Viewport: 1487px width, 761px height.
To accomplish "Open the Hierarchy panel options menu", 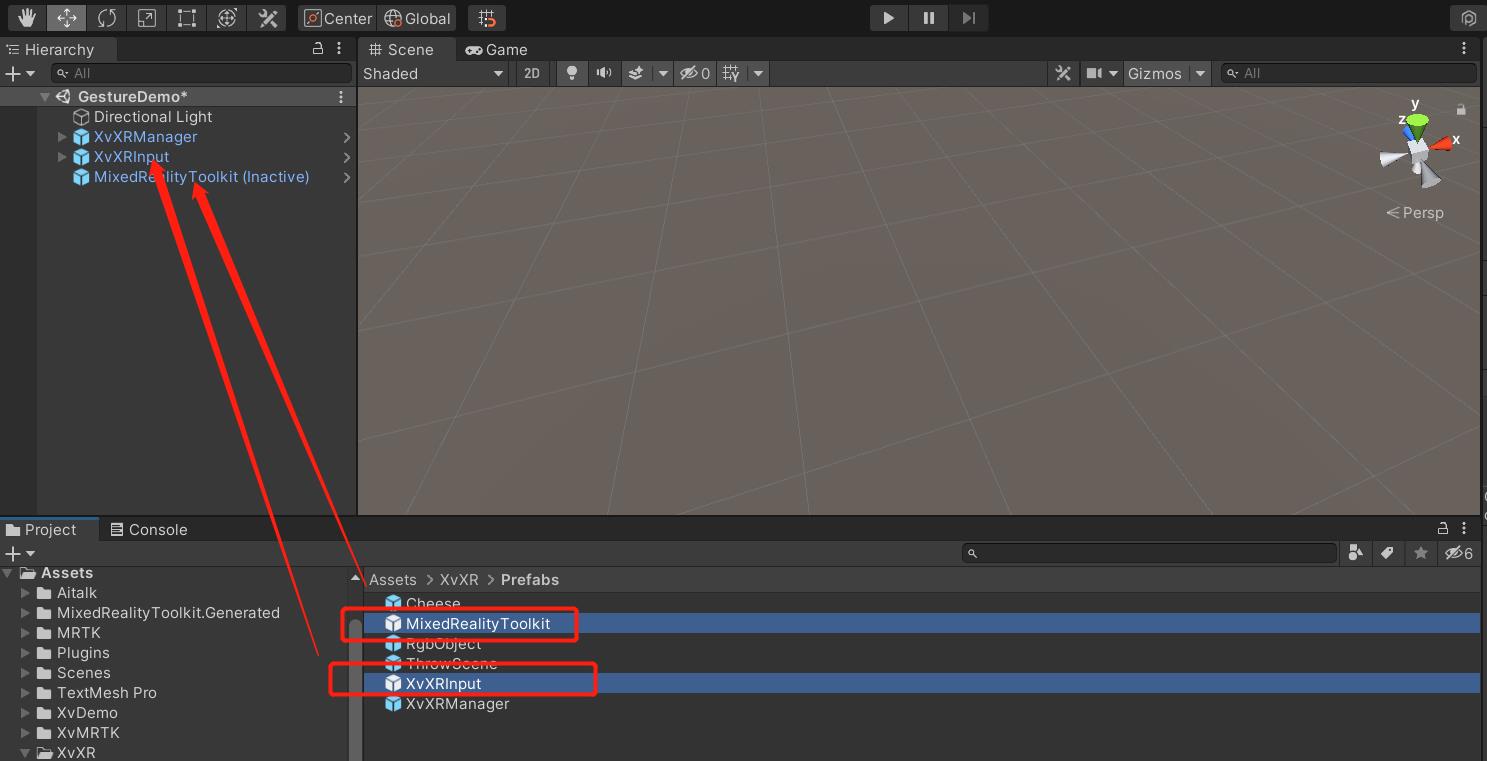I will tap(341, 49).
